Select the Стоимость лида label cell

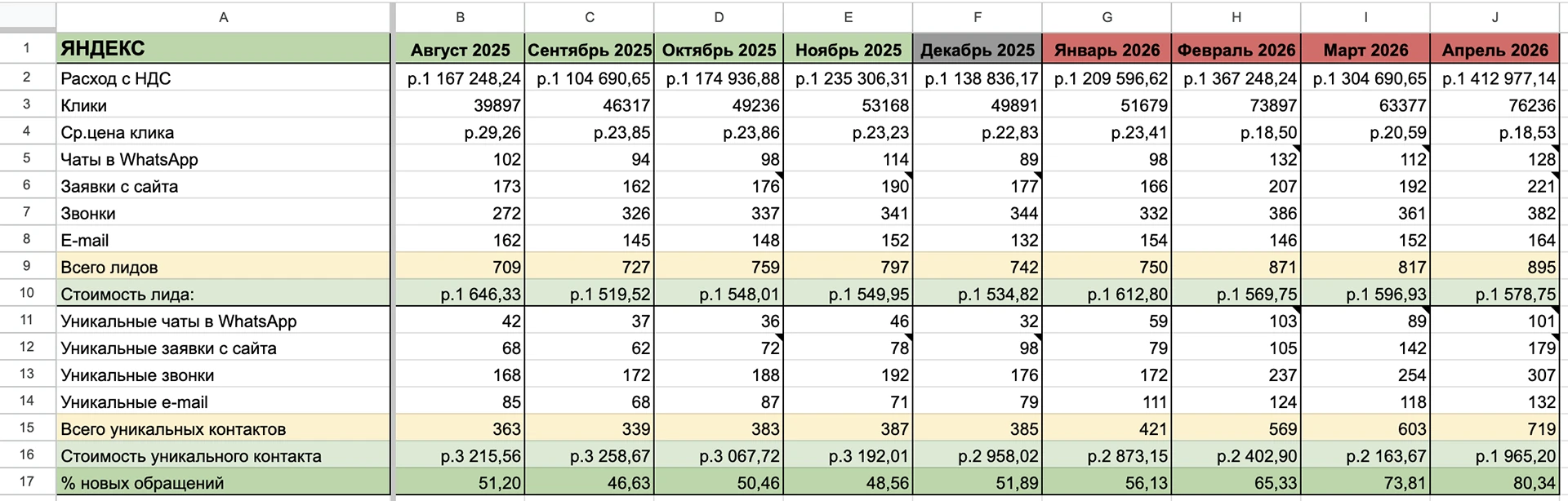tap(224, 293)
